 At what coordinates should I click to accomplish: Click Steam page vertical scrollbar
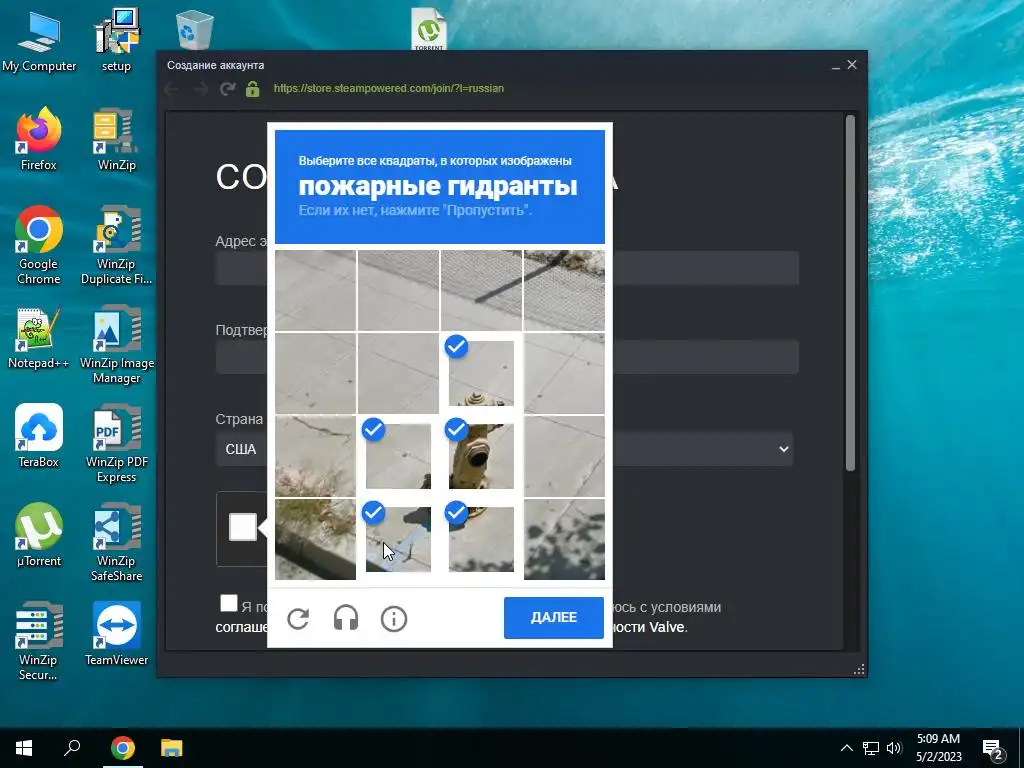tap(850, 293)
